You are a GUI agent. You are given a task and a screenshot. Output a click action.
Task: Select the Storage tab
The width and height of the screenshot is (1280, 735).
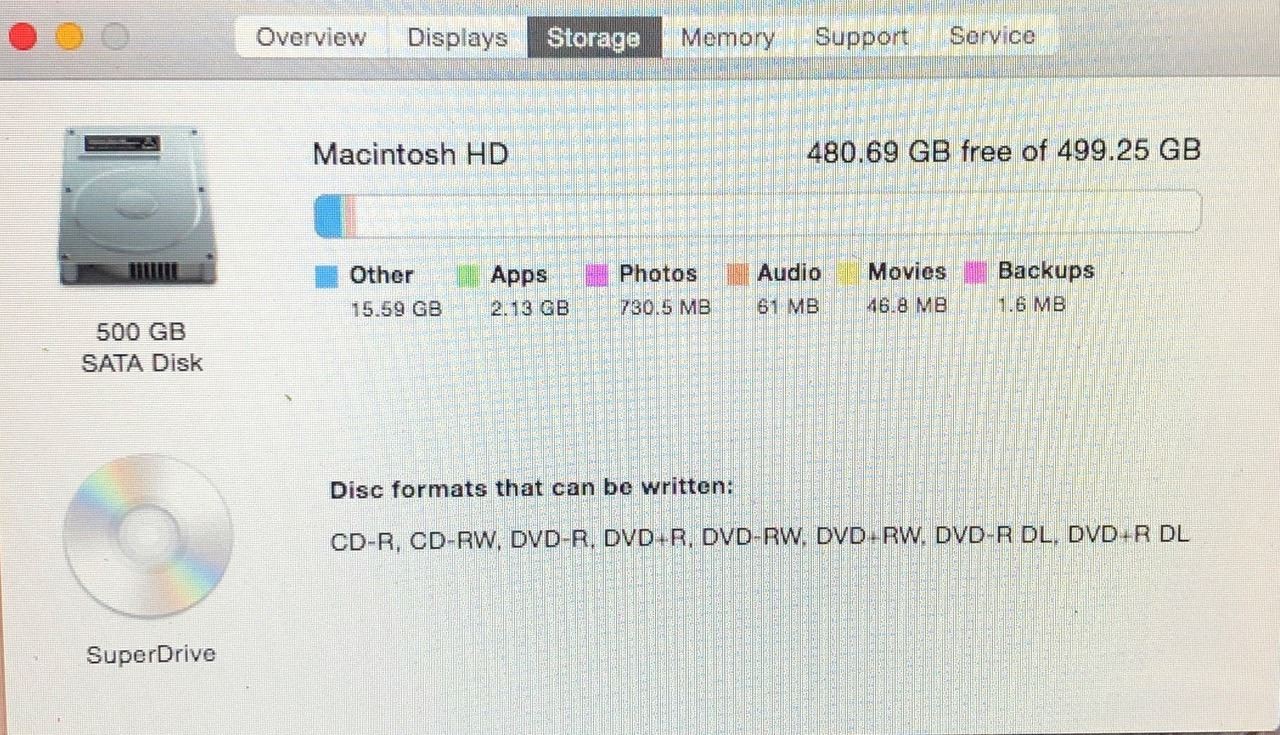(594, 38)
